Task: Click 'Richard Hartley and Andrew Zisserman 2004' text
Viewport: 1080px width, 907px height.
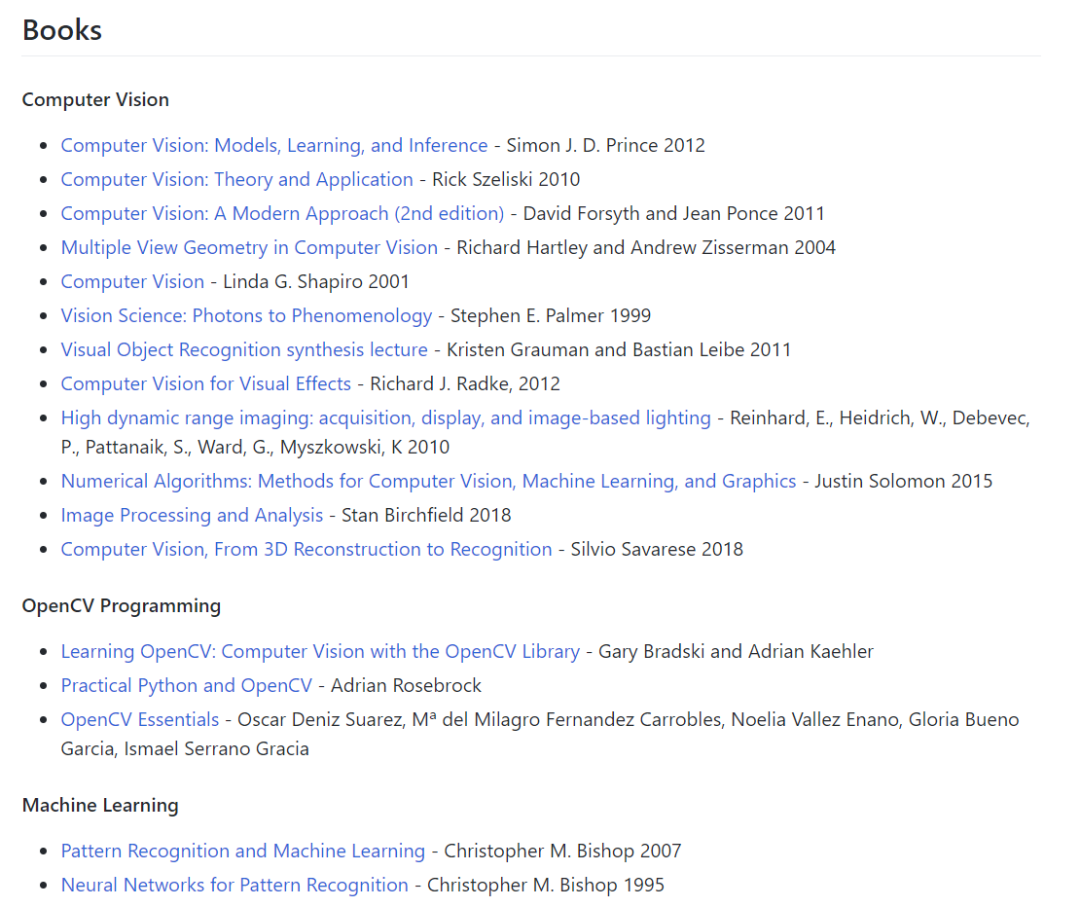Action: [x=646, y=247]
